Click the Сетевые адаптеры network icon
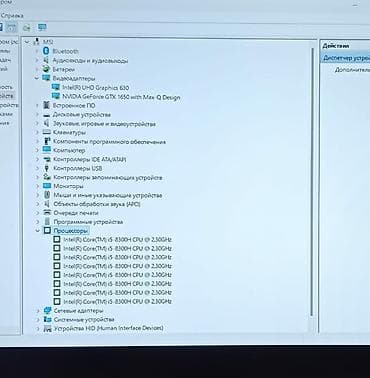Viewport: 370px width, 378px height. [48, 310]
